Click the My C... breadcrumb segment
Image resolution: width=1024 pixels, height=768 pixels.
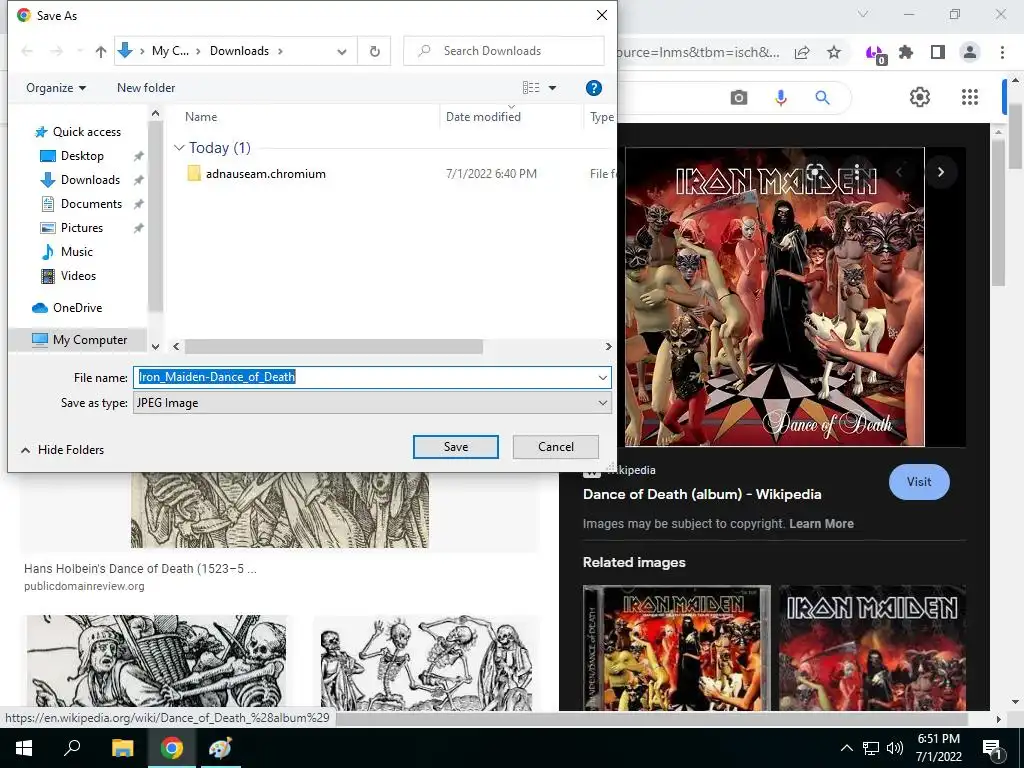click(x=170, y=51)
